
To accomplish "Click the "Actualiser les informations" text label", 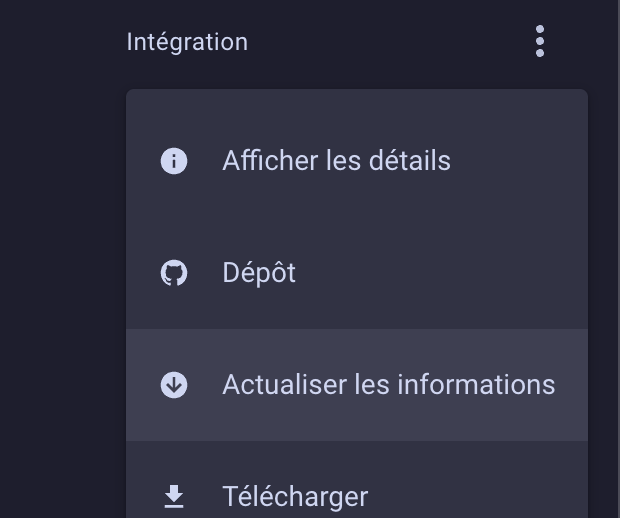I will click(389, 384).
